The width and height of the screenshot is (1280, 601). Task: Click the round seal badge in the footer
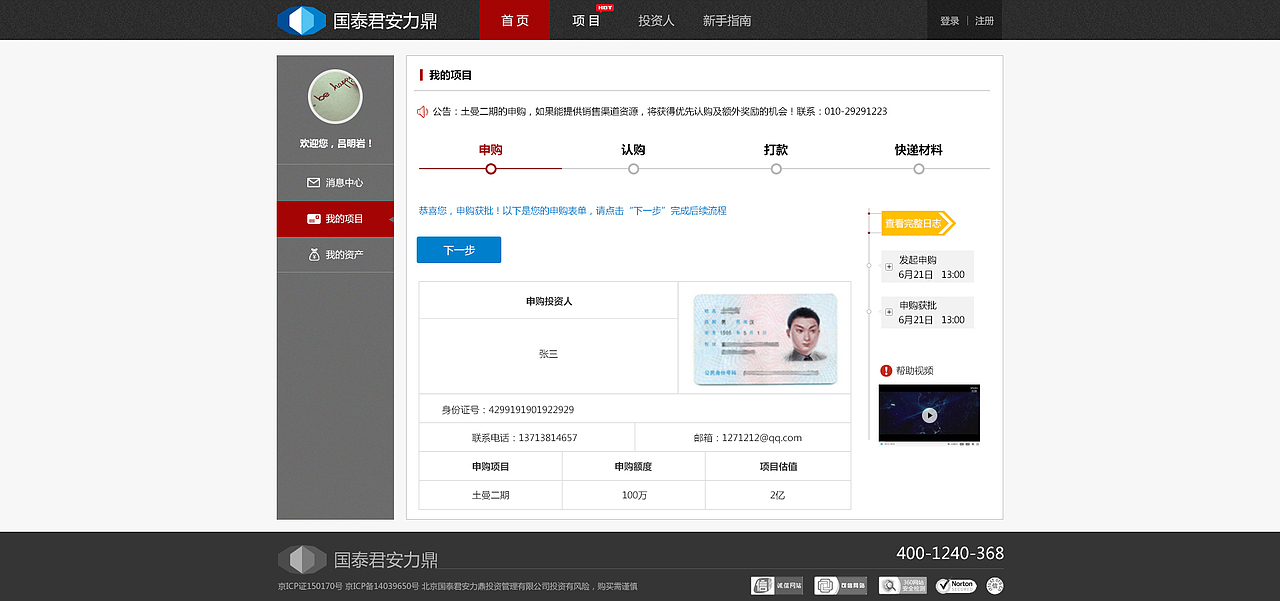[x=995, y=586]
